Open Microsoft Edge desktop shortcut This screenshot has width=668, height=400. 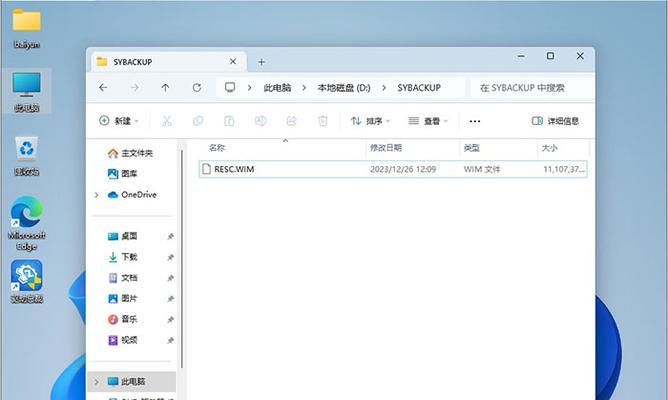pos(26,222)
